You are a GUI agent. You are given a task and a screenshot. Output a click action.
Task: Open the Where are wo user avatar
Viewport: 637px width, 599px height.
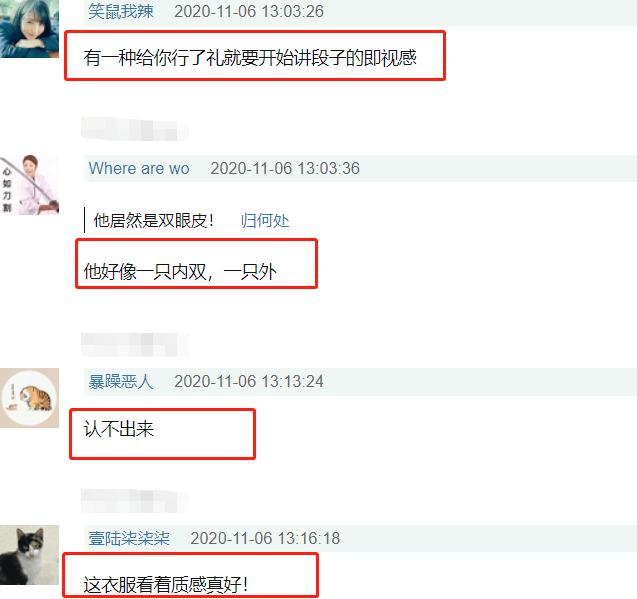[x=29, y=184]
